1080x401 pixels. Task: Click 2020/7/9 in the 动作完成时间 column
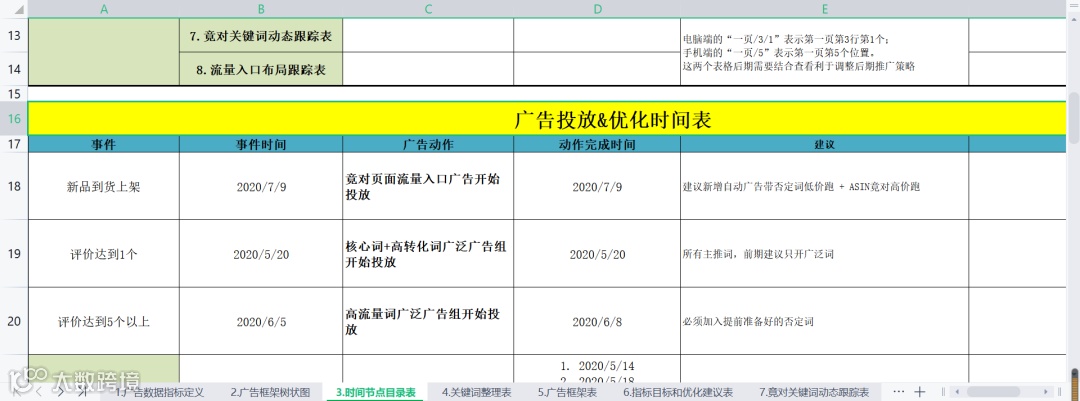click(597, 186)
